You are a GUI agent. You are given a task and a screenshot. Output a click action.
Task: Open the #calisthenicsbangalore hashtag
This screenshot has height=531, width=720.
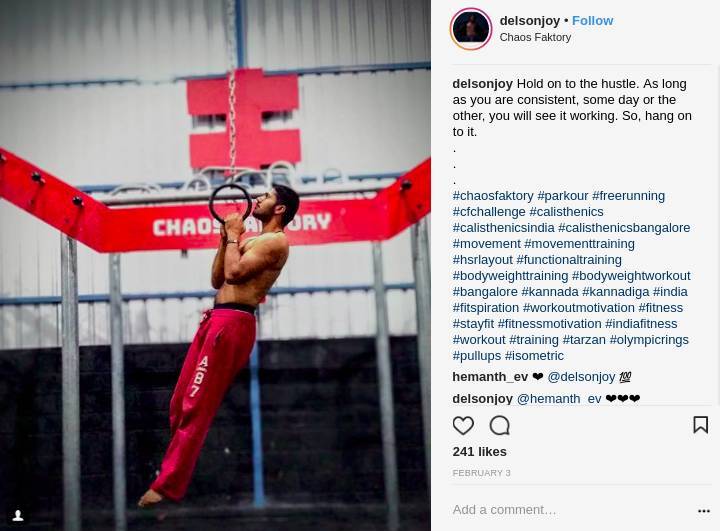click(x=624, y=228)
